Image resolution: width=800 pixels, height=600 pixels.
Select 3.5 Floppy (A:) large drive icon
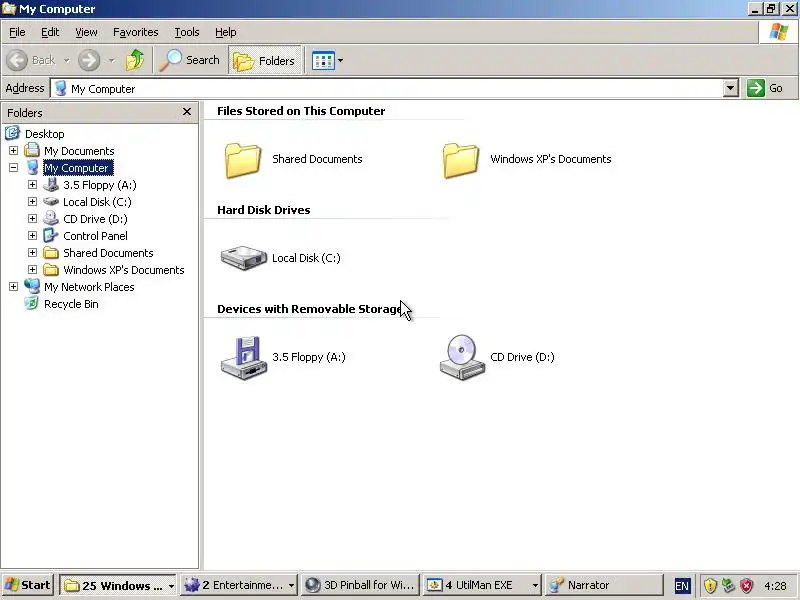click(243, 358)
